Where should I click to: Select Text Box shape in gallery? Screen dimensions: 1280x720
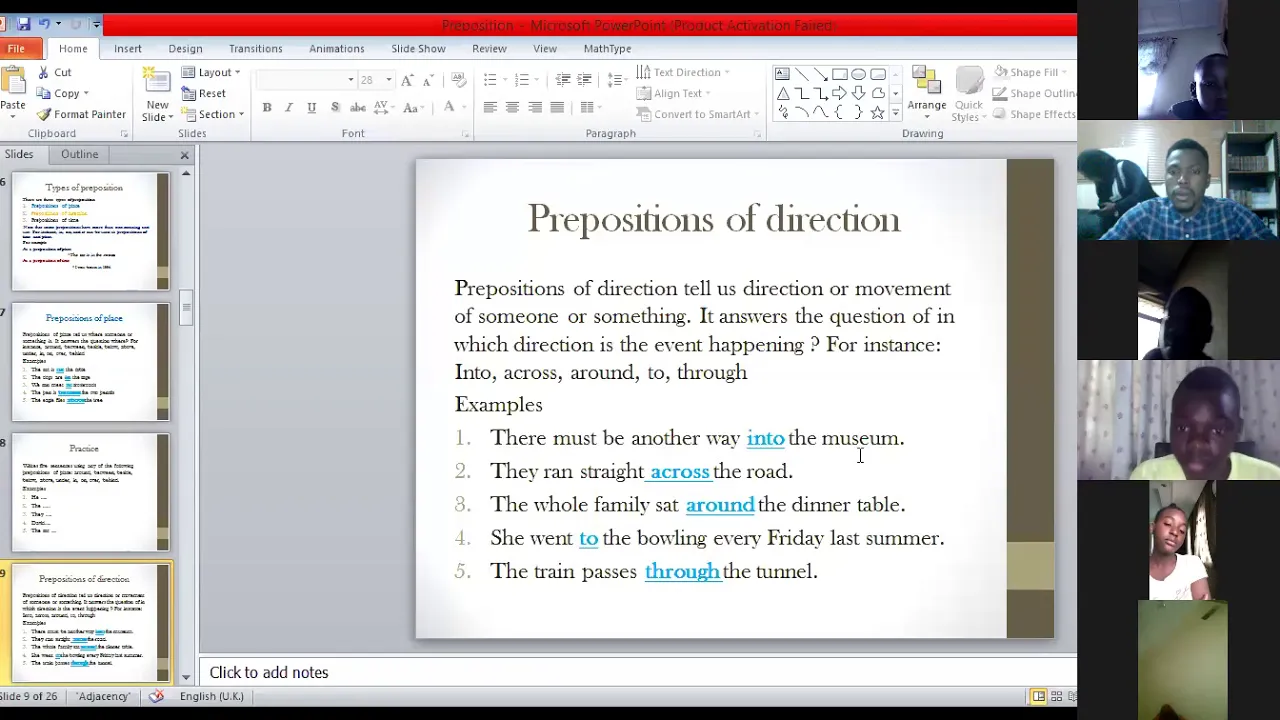pos(782,74)
